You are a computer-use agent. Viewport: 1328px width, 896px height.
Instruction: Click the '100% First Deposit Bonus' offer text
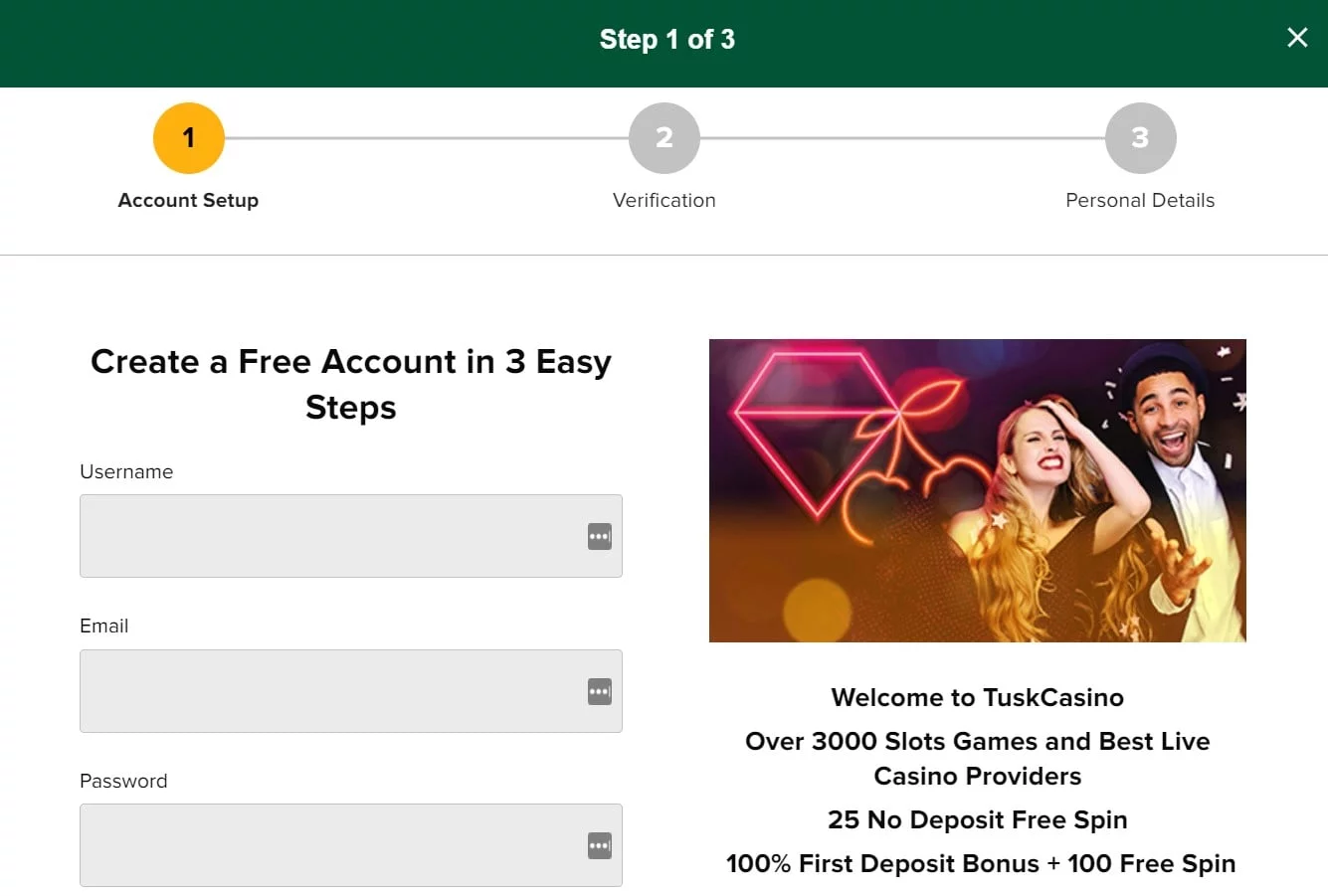coord(882,863)
